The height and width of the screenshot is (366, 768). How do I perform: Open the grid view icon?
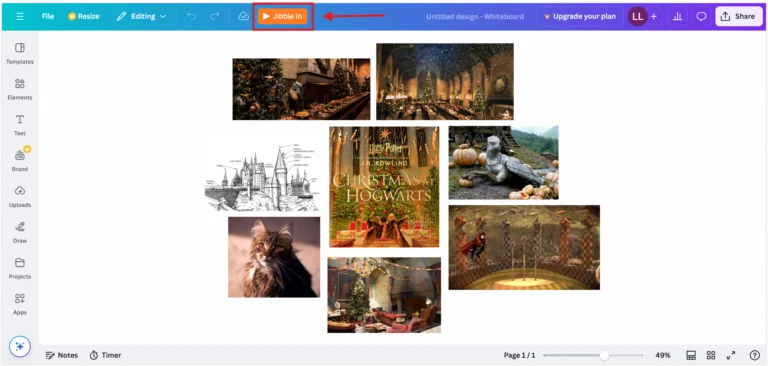point(711,355)
